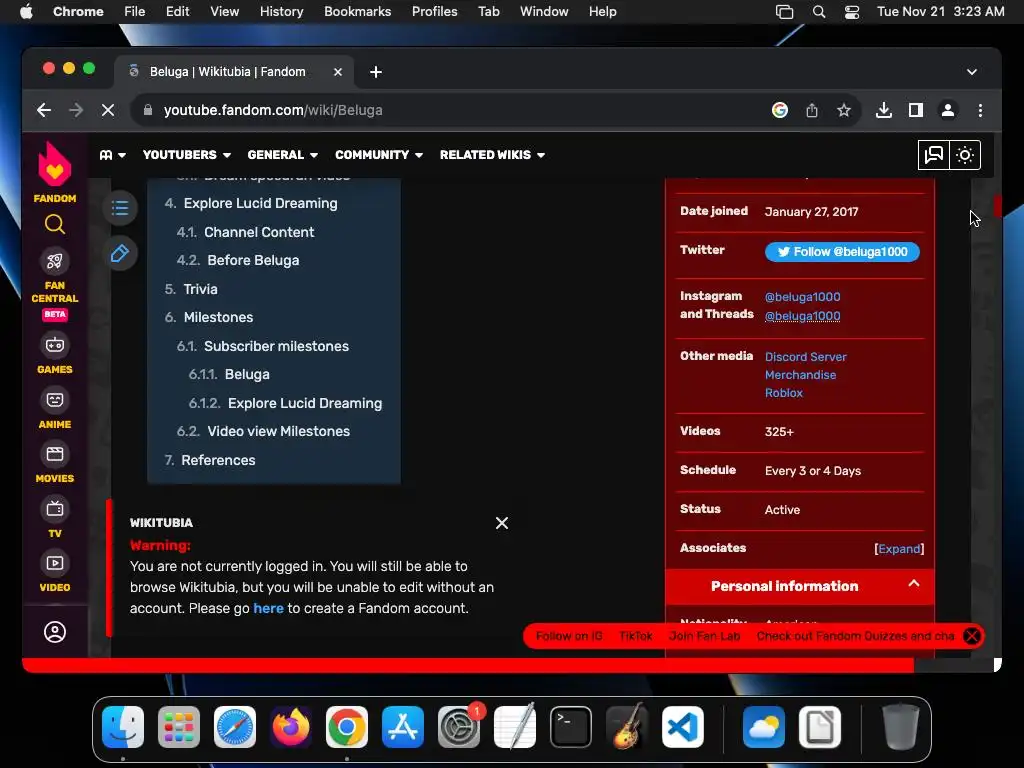Bookmark this page with the star

pyautogui.click(x=844, y=110)
